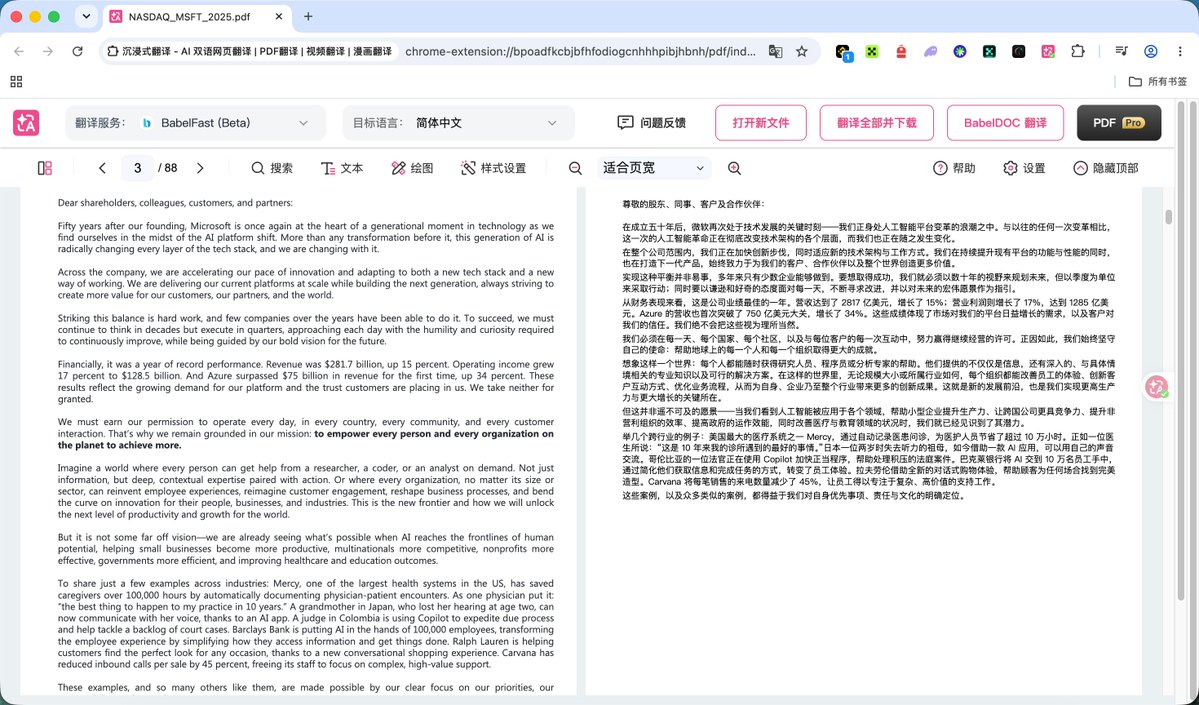This screenshot has width=1199, height=705.
Task: Click the page number input field
Action: click(138, 168)
